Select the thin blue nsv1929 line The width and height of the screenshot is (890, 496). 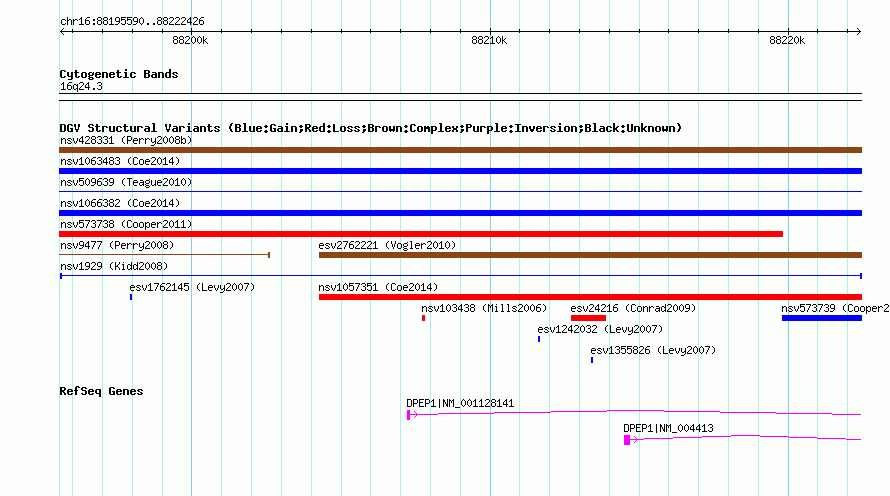(x=460, y=276)
